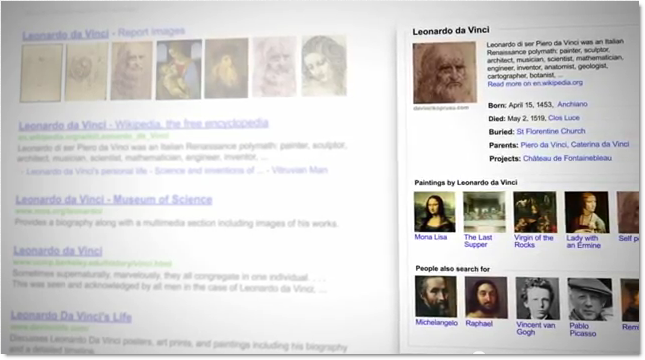
Task: Open "Leonardo Da Vinci's Life" result
Action: 71,316
